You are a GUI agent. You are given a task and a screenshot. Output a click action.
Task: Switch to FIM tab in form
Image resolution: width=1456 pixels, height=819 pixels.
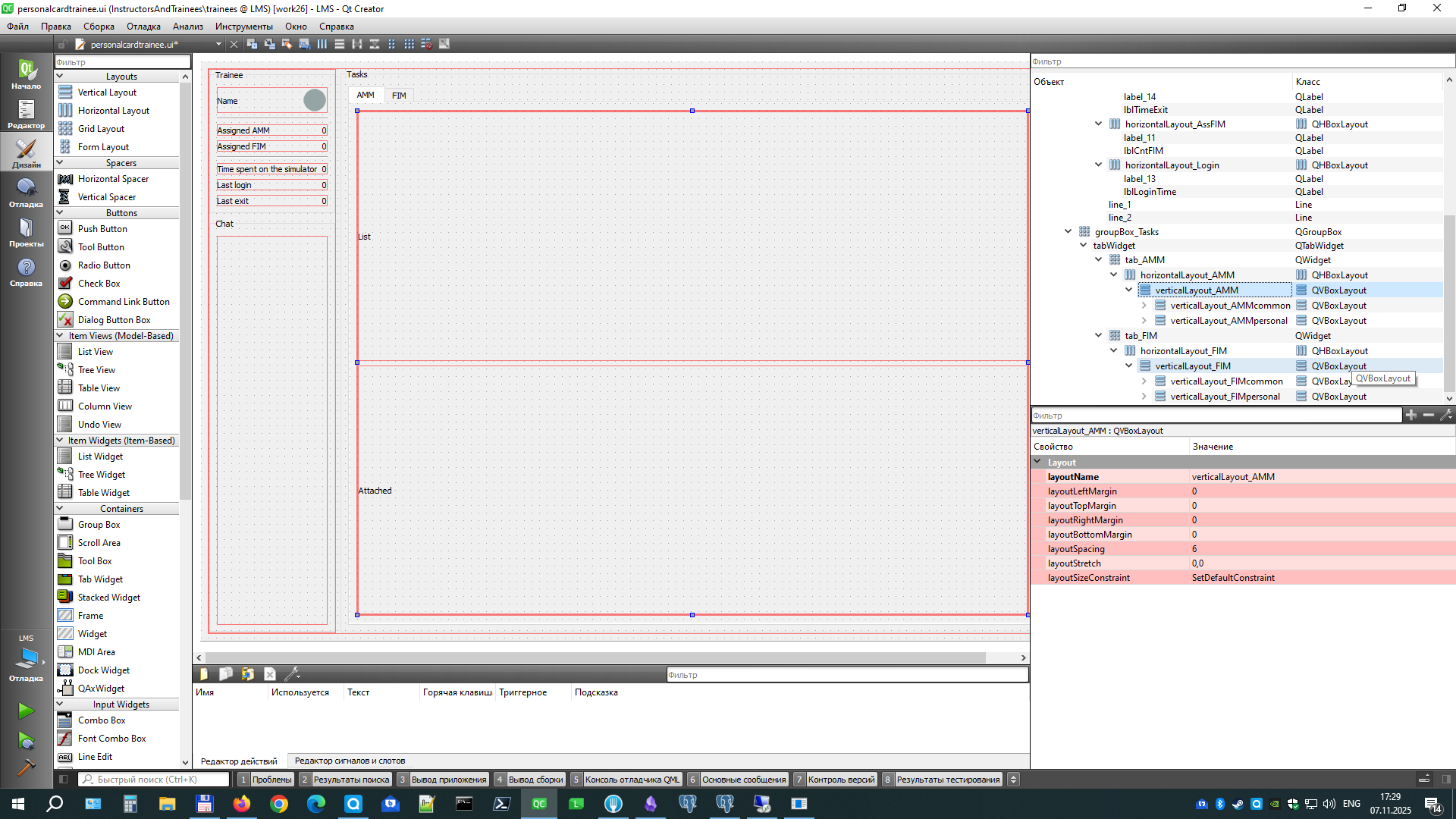[399, 96]
